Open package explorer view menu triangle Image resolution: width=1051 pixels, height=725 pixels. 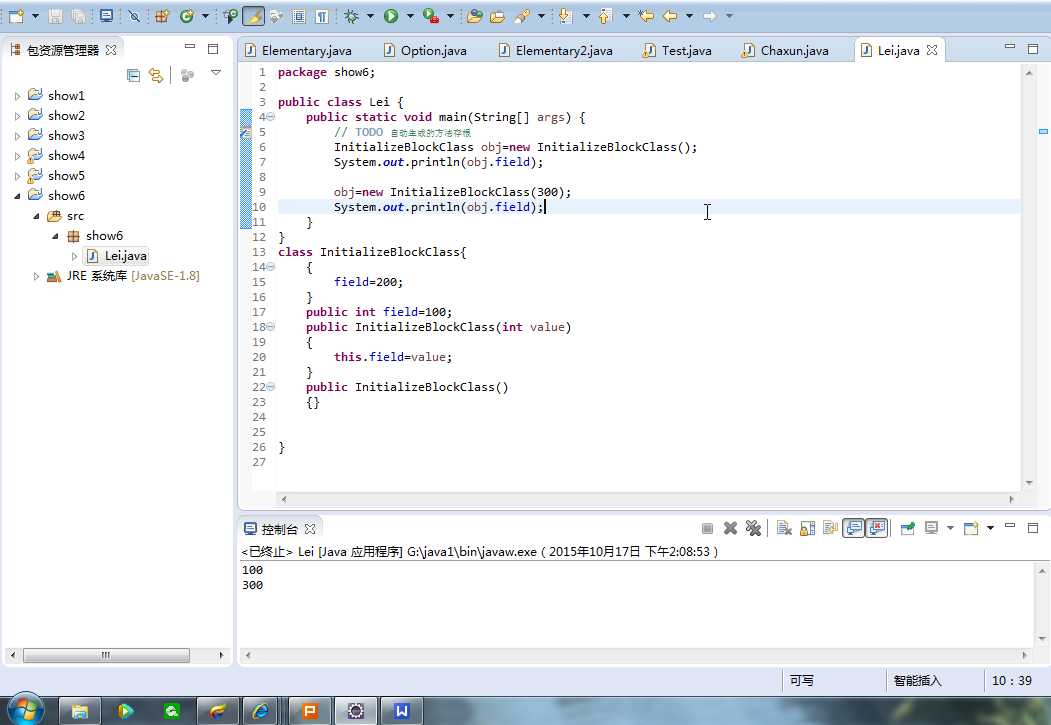click(x=216, y=72)
